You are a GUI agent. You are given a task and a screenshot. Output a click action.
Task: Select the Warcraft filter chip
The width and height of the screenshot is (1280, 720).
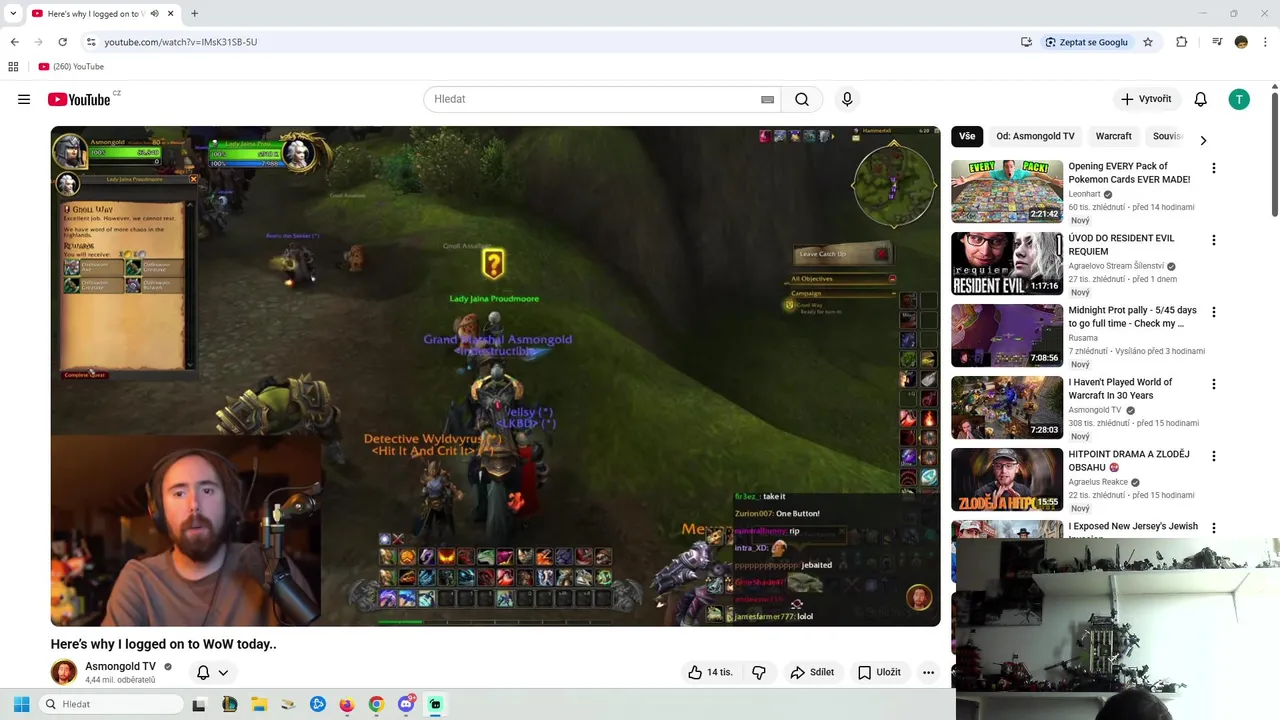click(1113, 136)
